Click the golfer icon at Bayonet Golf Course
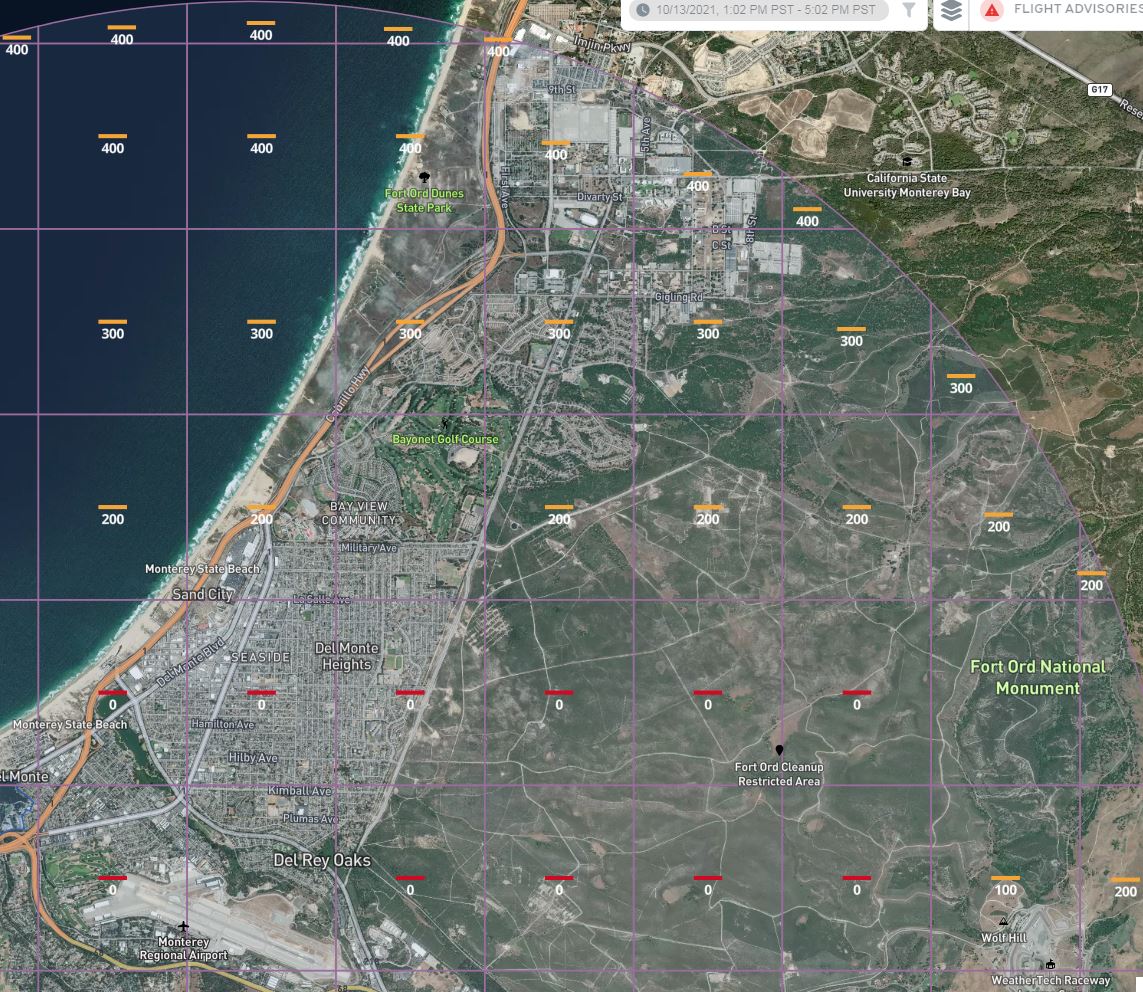 (446, 424)
